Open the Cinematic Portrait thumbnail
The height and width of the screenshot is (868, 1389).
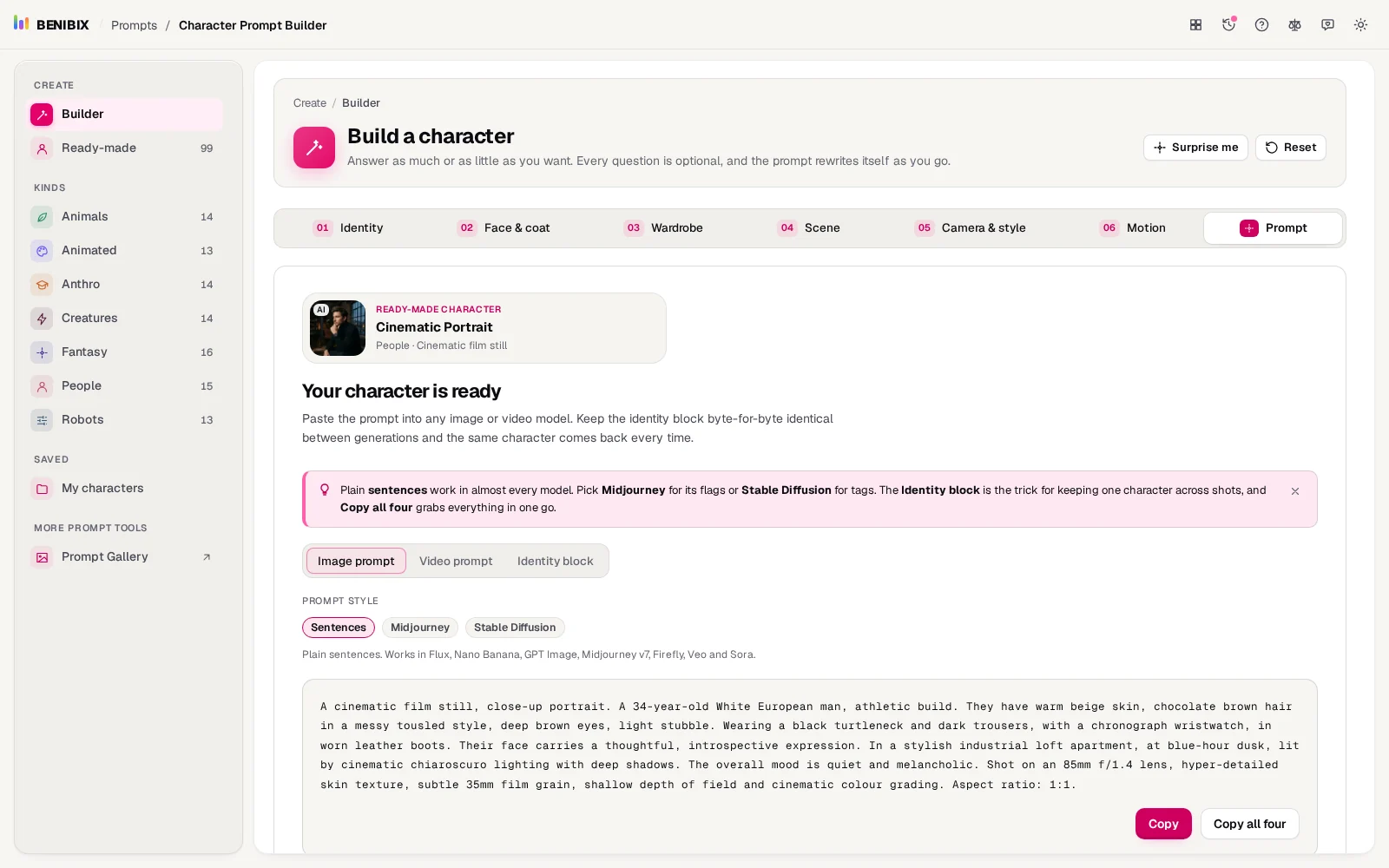[338, 328]
